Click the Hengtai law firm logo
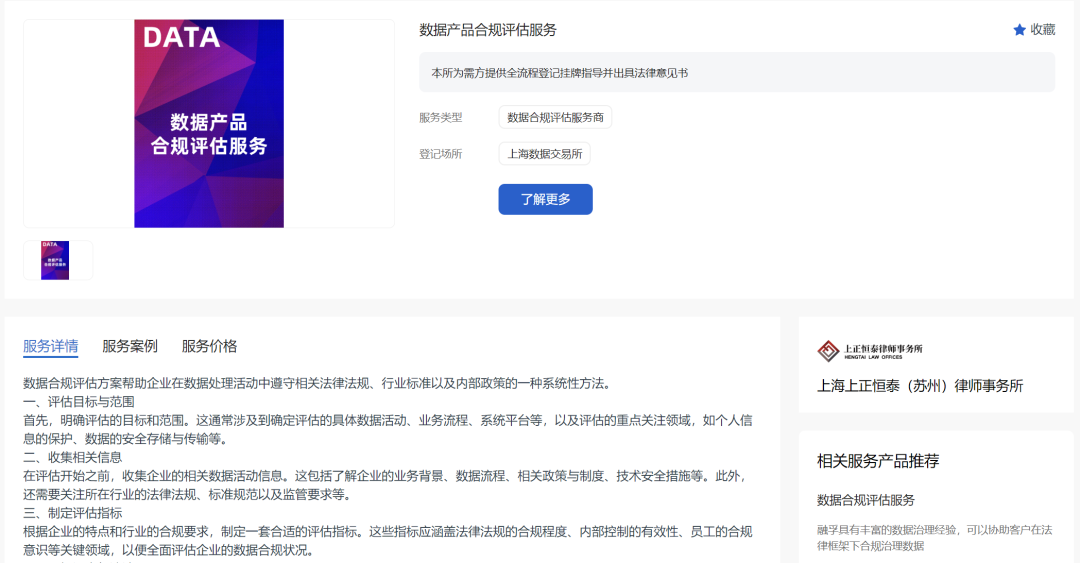Viewport: 1080px width, 563px height. [x=870, y=351]
